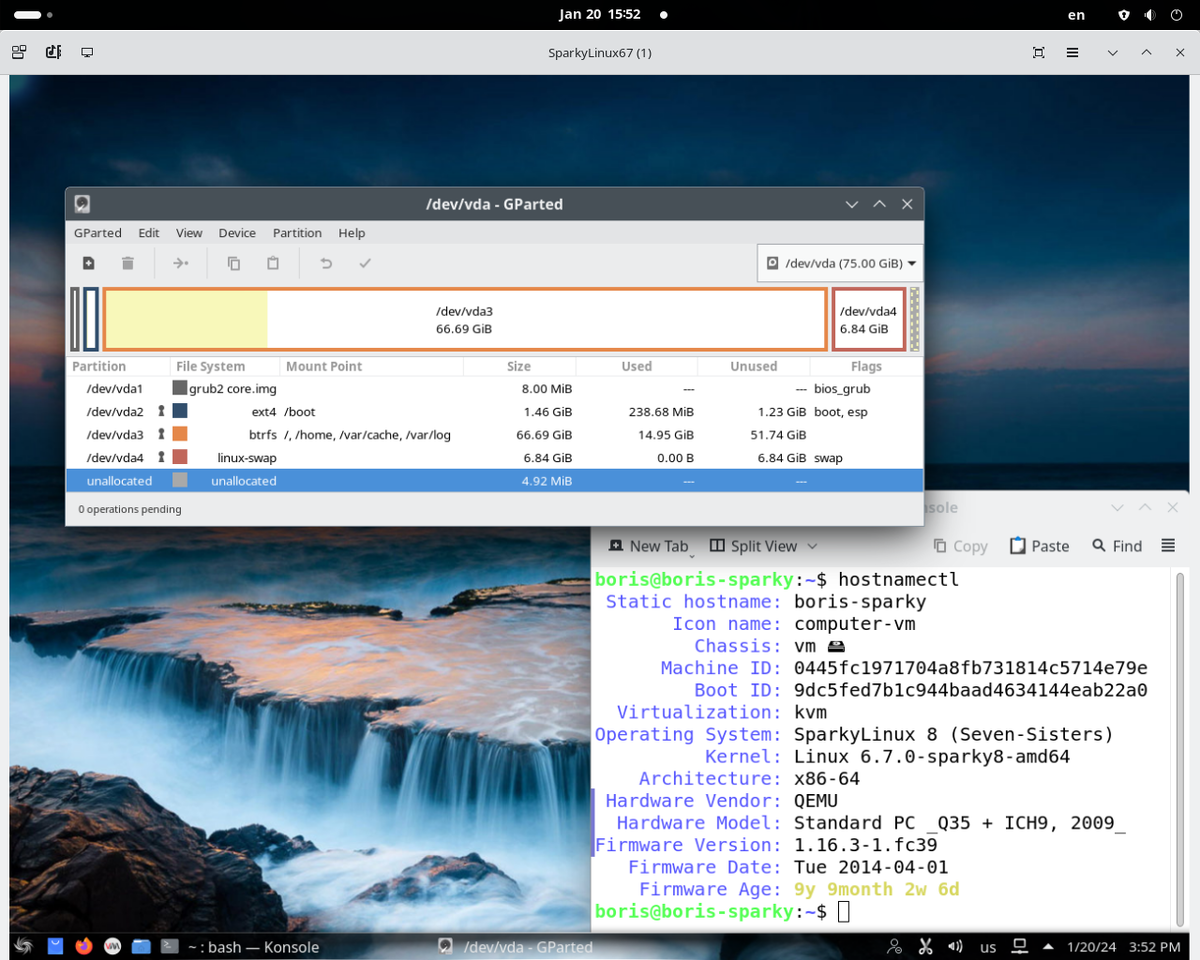Select the Delete partition tool
Image resolution: width=1200 pixels, height=960 pixels.
127,262
